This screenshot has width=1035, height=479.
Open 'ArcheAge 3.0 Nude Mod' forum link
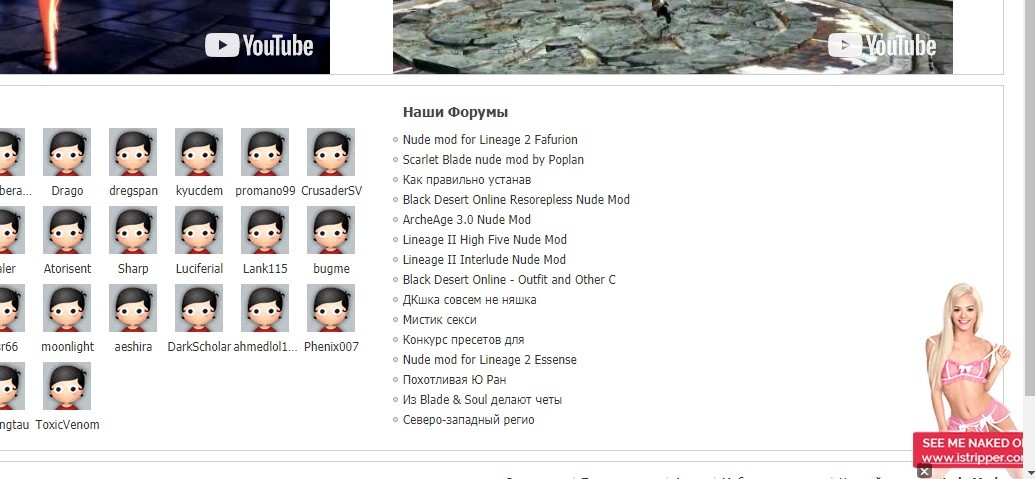[x=467, y=220]
